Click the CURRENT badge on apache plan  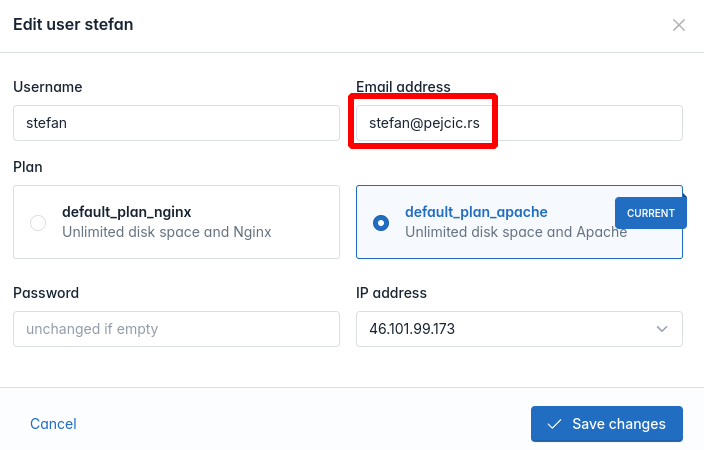[x=651, y=213]
